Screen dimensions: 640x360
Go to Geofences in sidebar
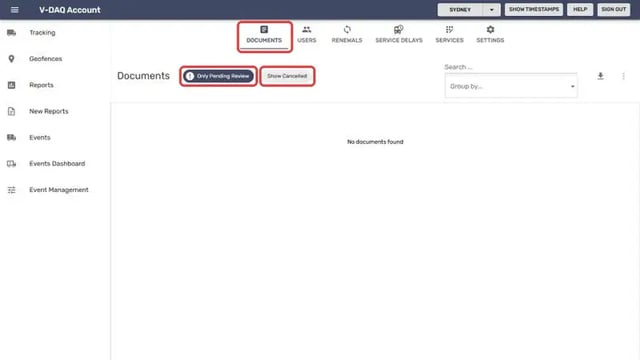click(55, 59)
